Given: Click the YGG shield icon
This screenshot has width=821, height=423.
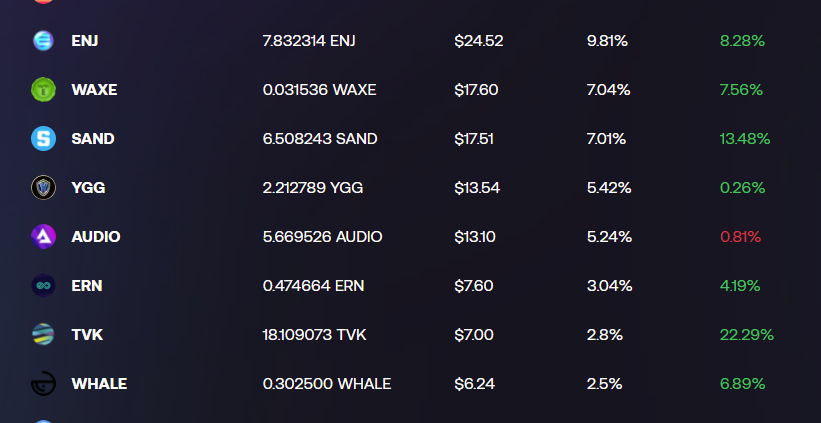Looking at the screenshot, I should (x=43, y=187).
